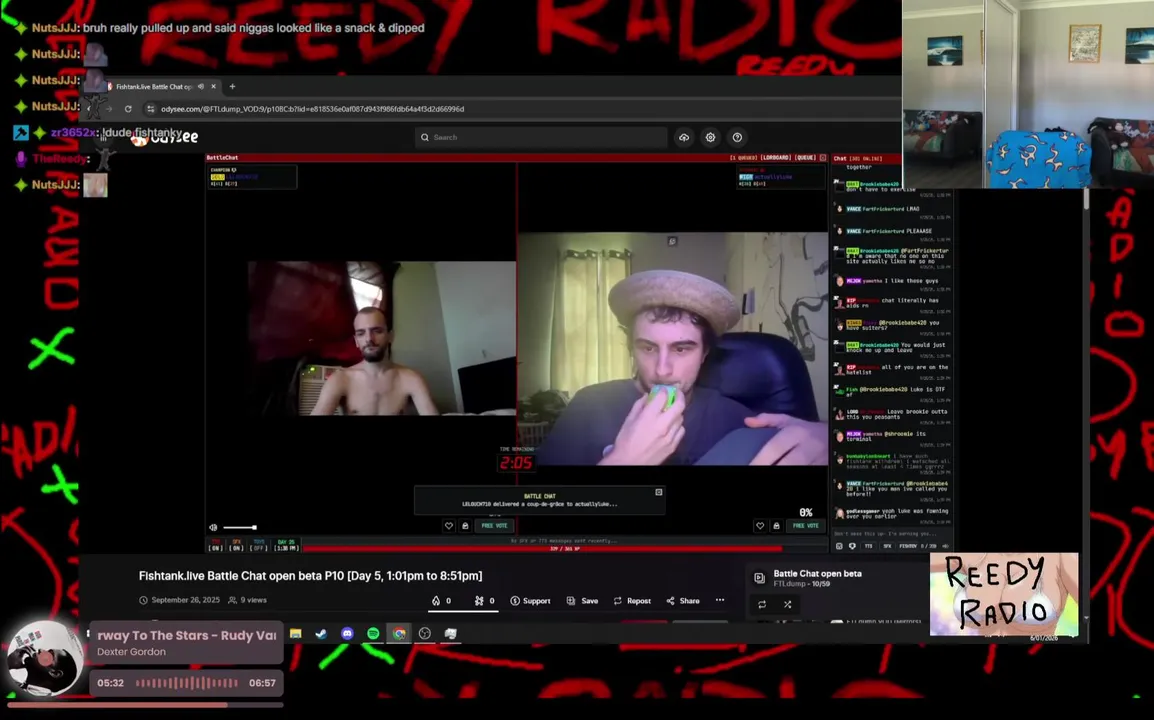Click the chat message input box

pyautogui.click(x=893, y=534)
